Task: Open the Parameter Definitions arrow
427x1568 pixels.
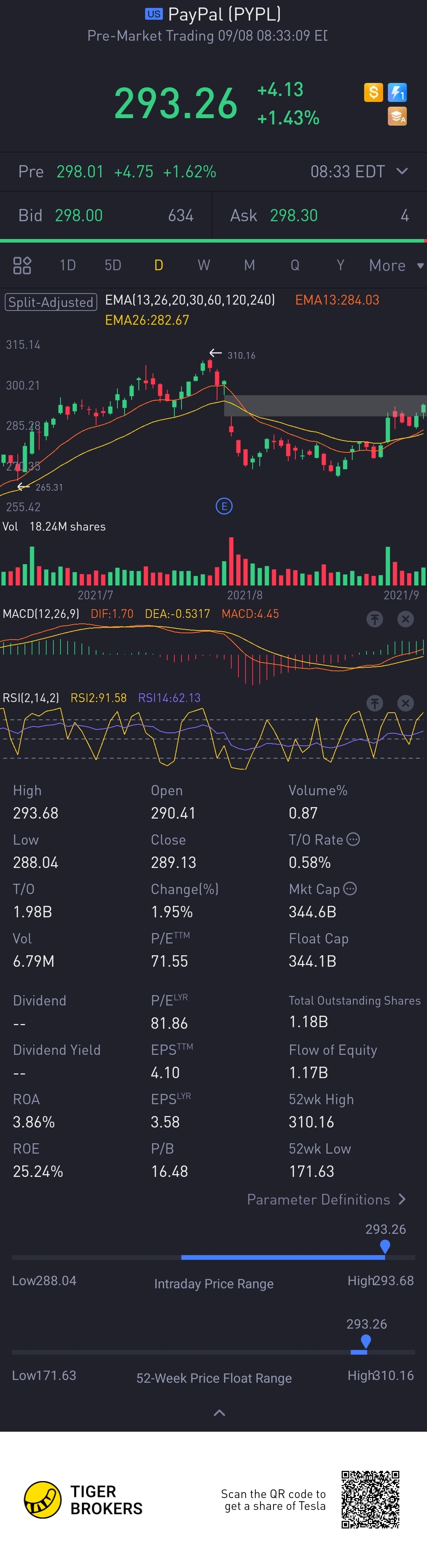Action: 402,1199
